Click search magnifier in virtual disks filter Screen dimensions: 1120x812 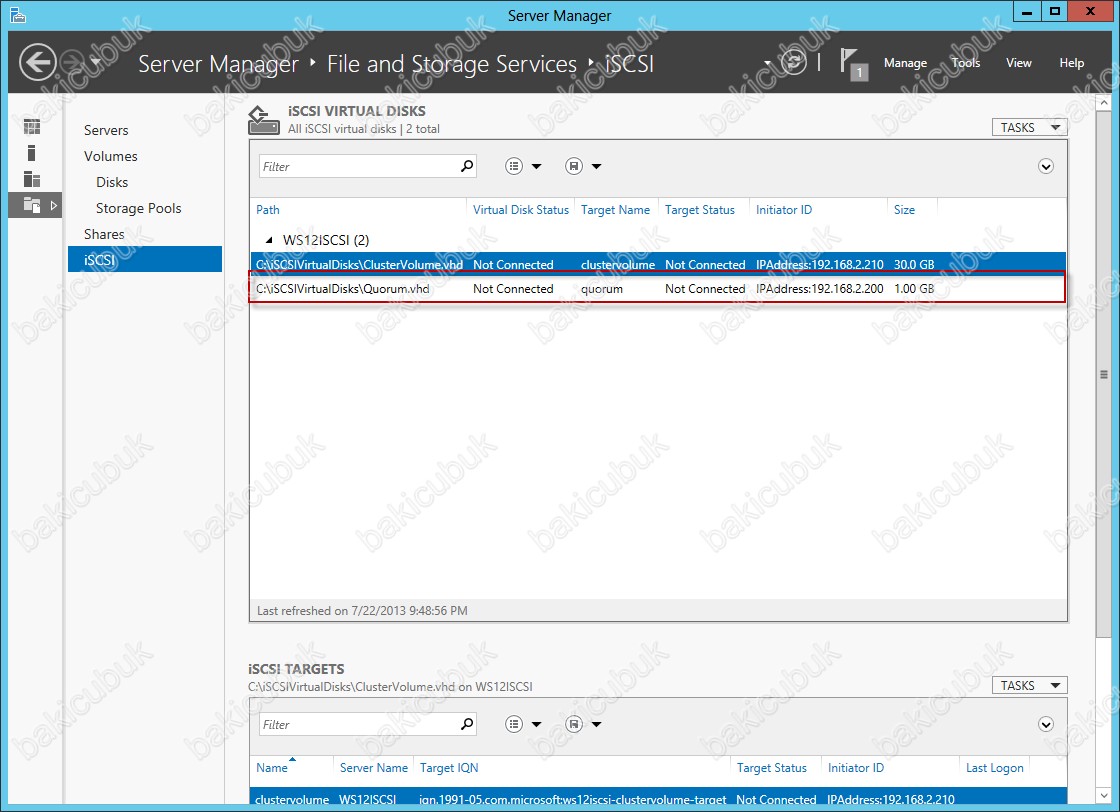click(467, 166)
